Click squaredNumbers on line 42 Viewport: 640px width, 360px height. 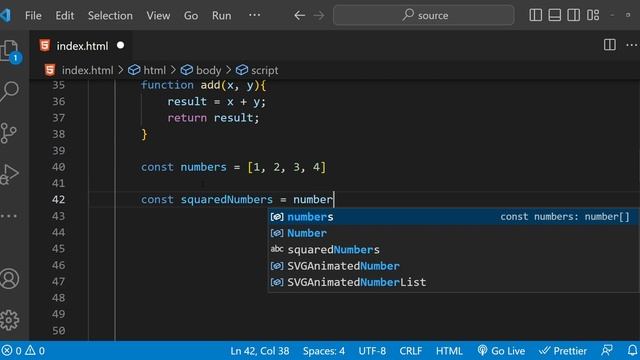pos(227,200)
